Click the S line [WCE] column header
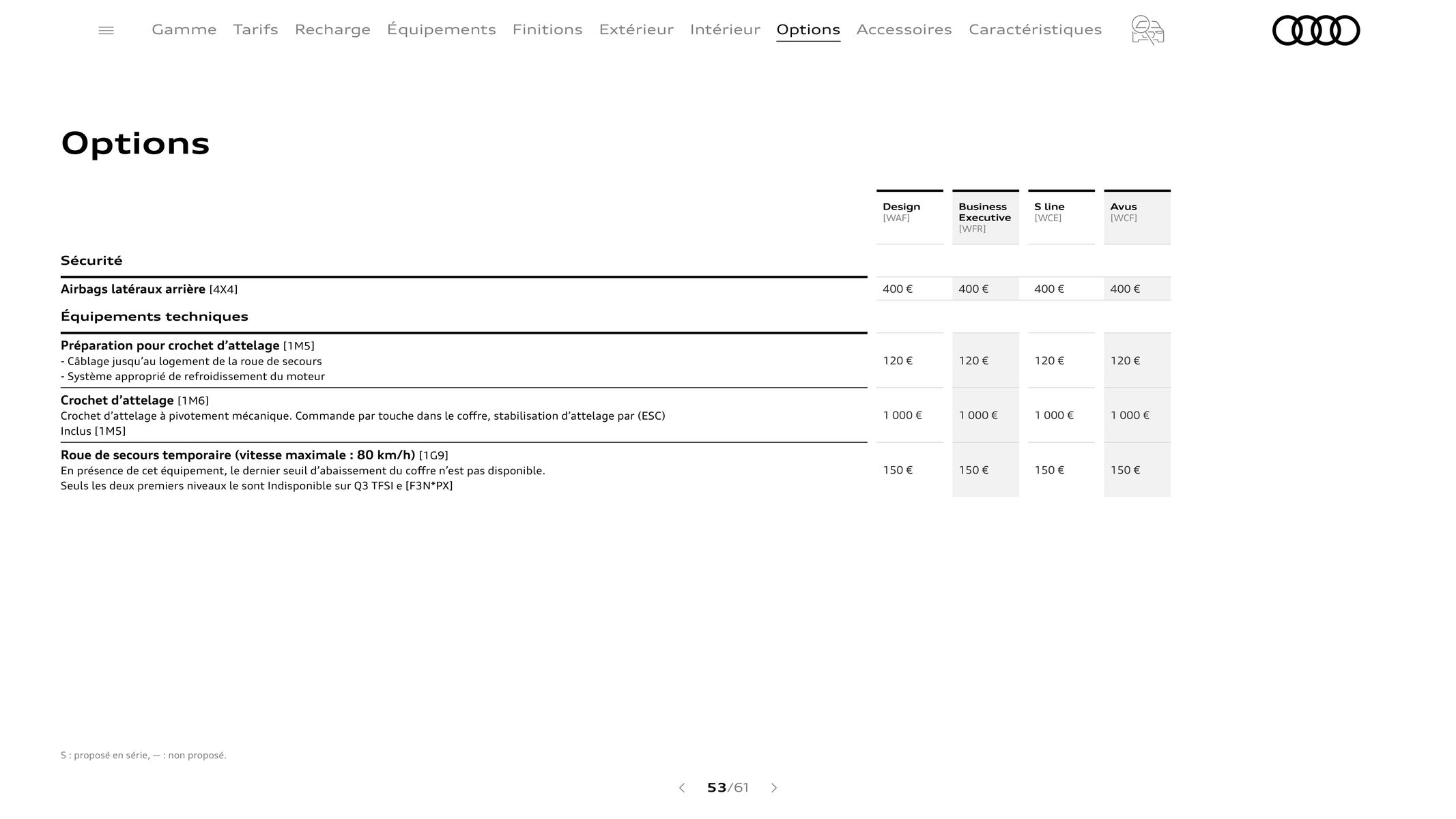This screenshot has width=1456, height=819. click(1061, 217)
